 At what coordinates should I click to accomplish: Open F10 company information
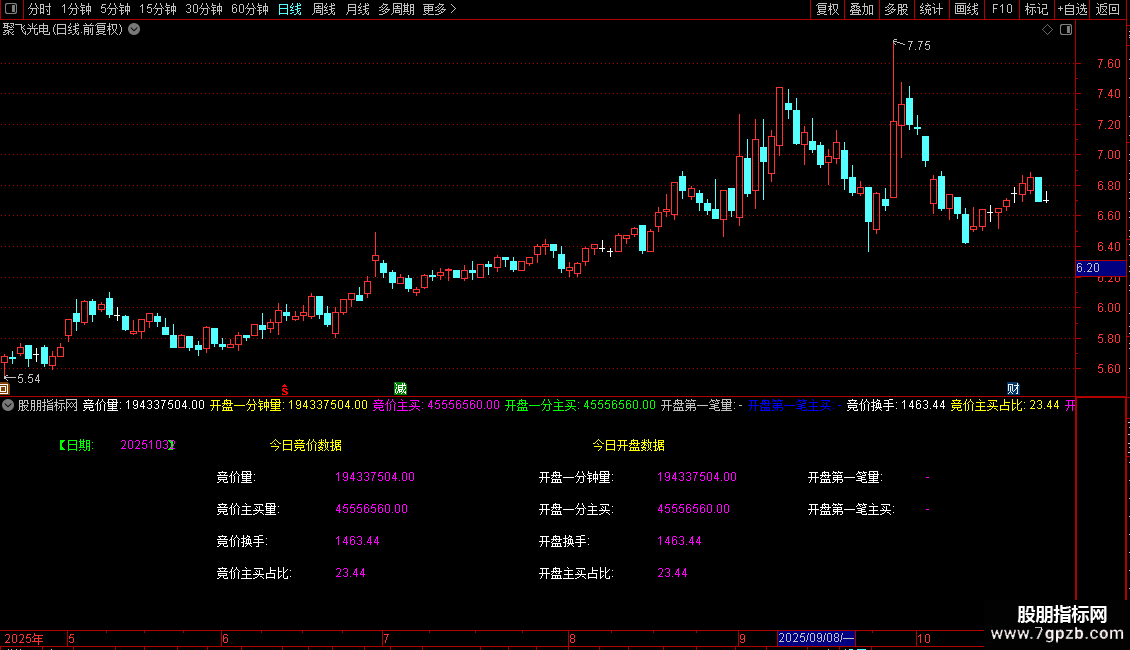click(1002, 9)
